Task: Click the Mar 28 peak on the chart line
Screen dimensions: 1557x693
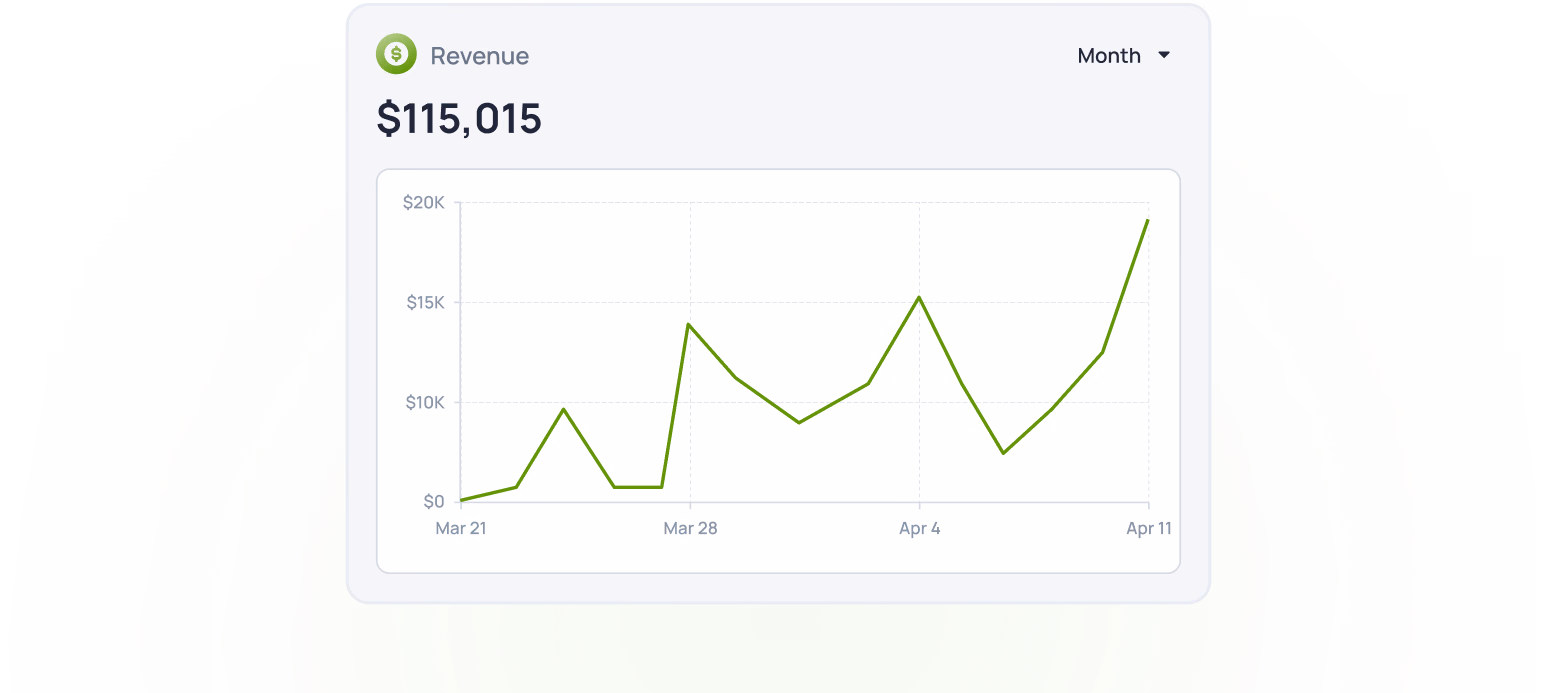Action: [x=689, y=324]
